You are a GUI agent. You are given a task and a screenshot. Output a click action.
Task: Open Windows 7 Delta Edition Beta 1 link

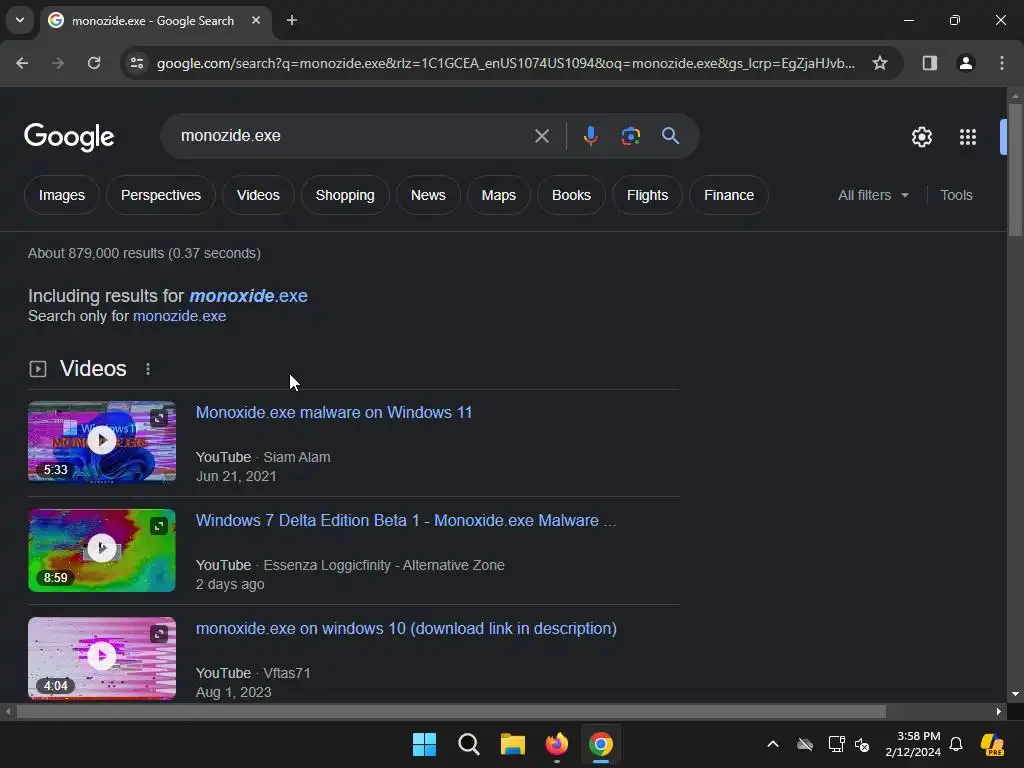point(406,520)
